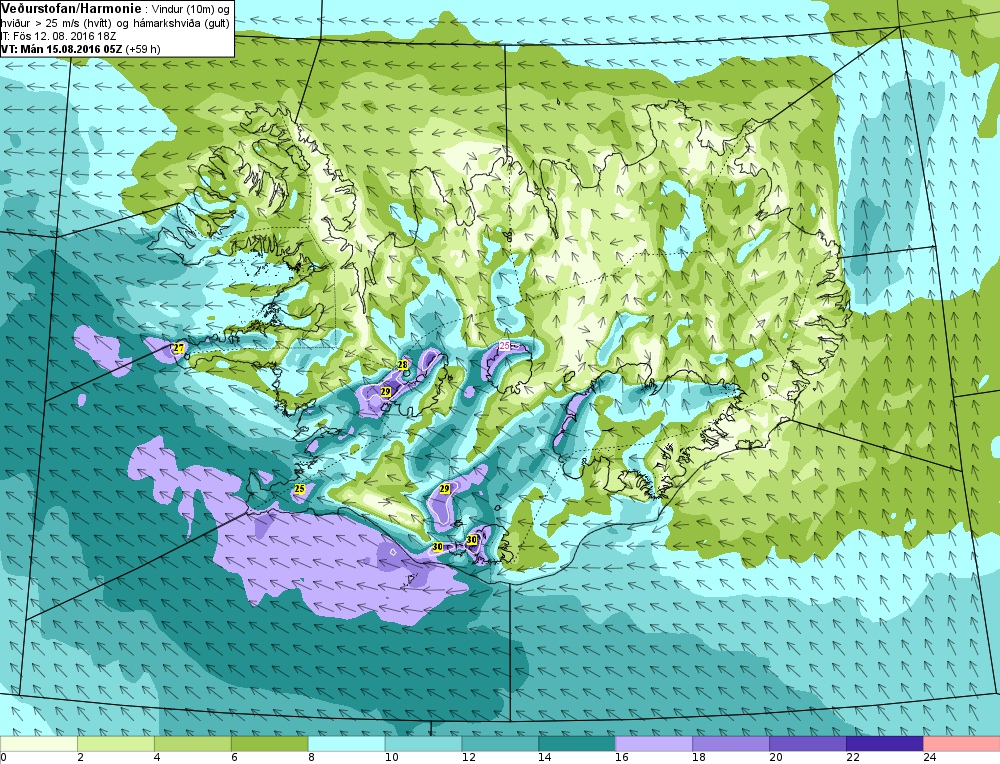
Task: Pick the pale yellow 0–2 legend swatch
Action: [x=39, y=744]
